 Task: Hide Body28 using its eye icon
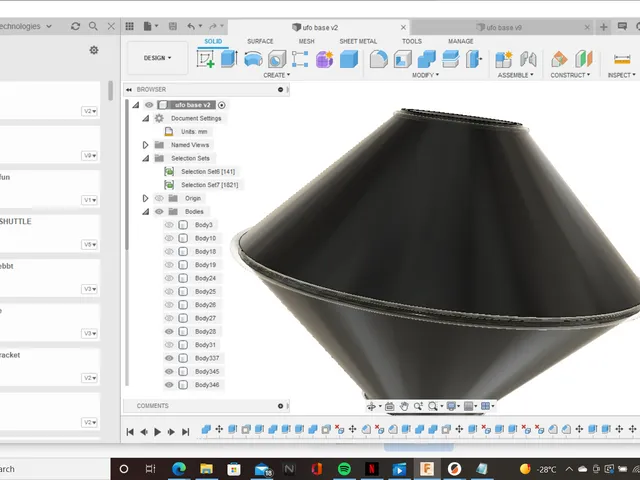pyautogui.click(x=169, y=331)
